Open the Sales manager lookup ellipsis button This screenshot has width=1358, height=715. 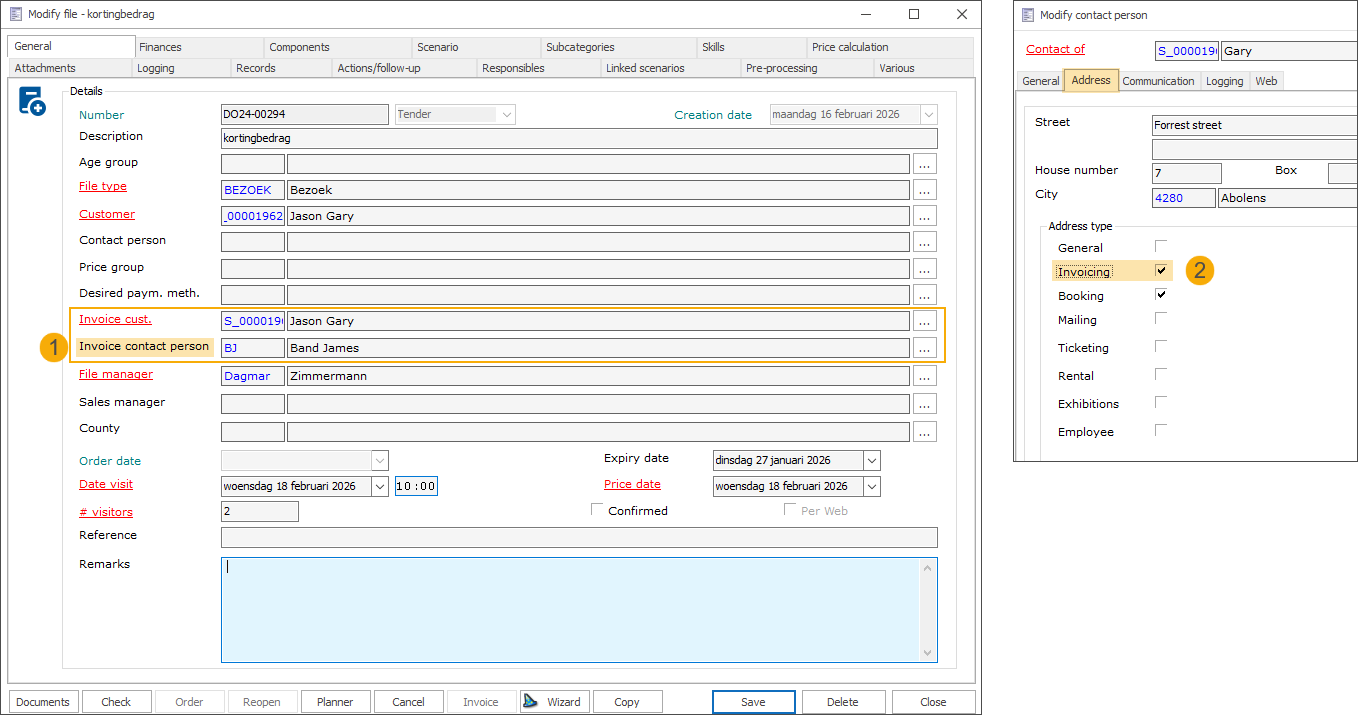[925, 404]
